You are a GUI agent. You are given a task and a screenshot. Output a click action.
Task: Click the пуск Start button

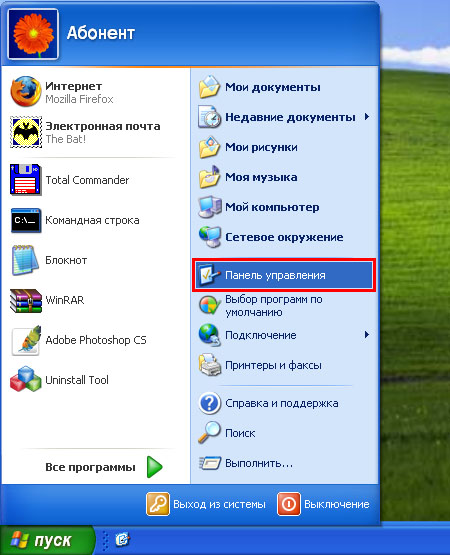click(x=47, y=540)
